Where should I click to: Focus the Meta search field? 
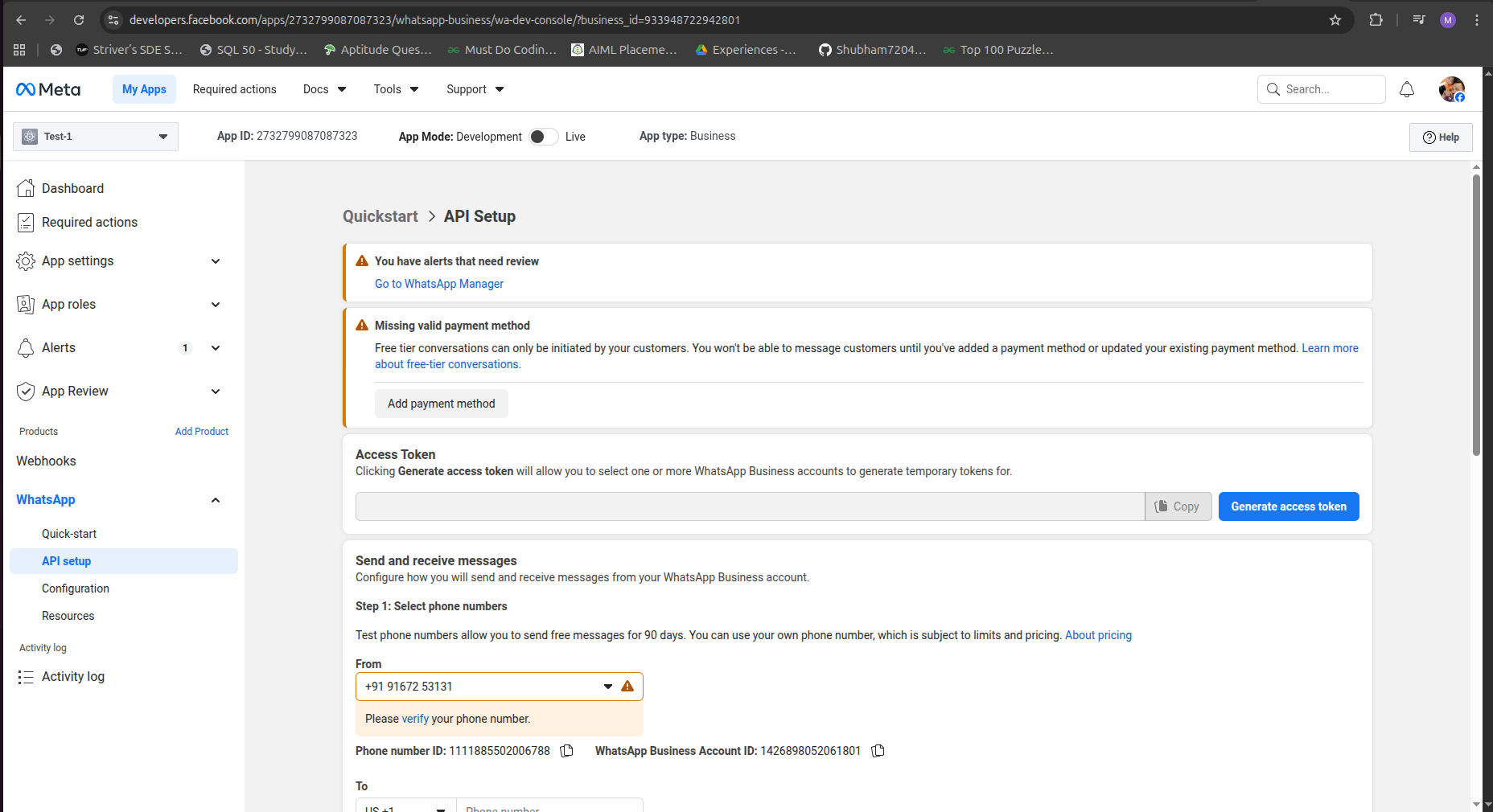pos(1322,89)
